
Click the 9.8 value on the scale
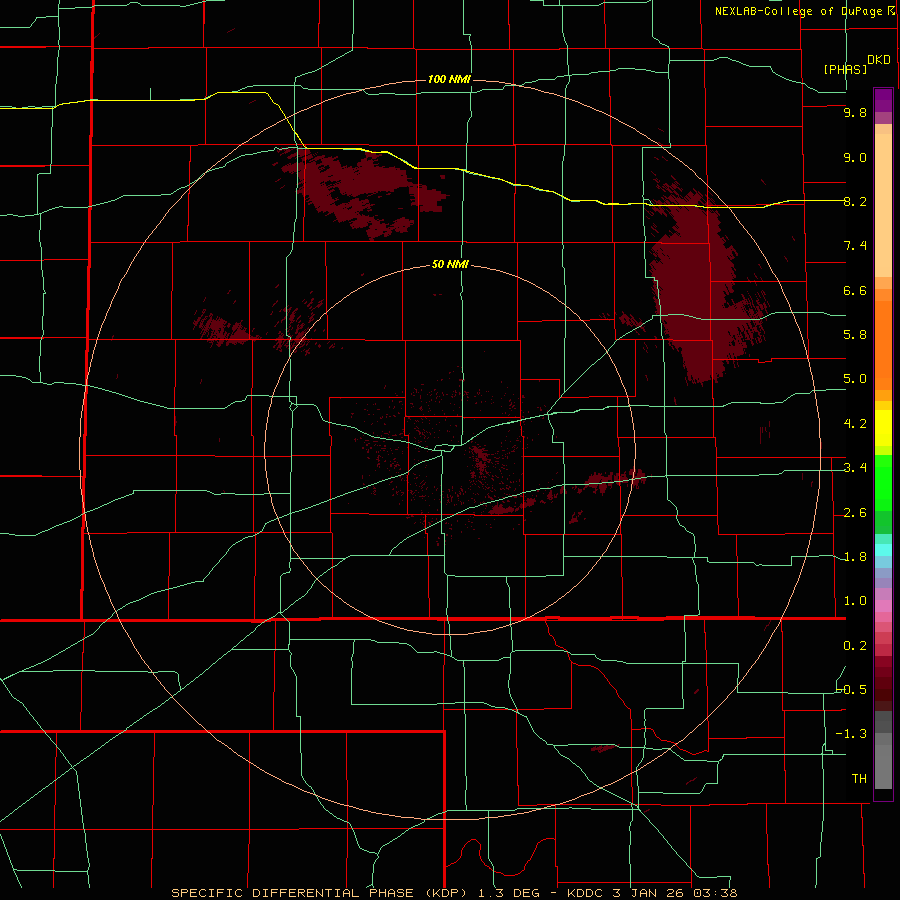(x=855, y=112)
